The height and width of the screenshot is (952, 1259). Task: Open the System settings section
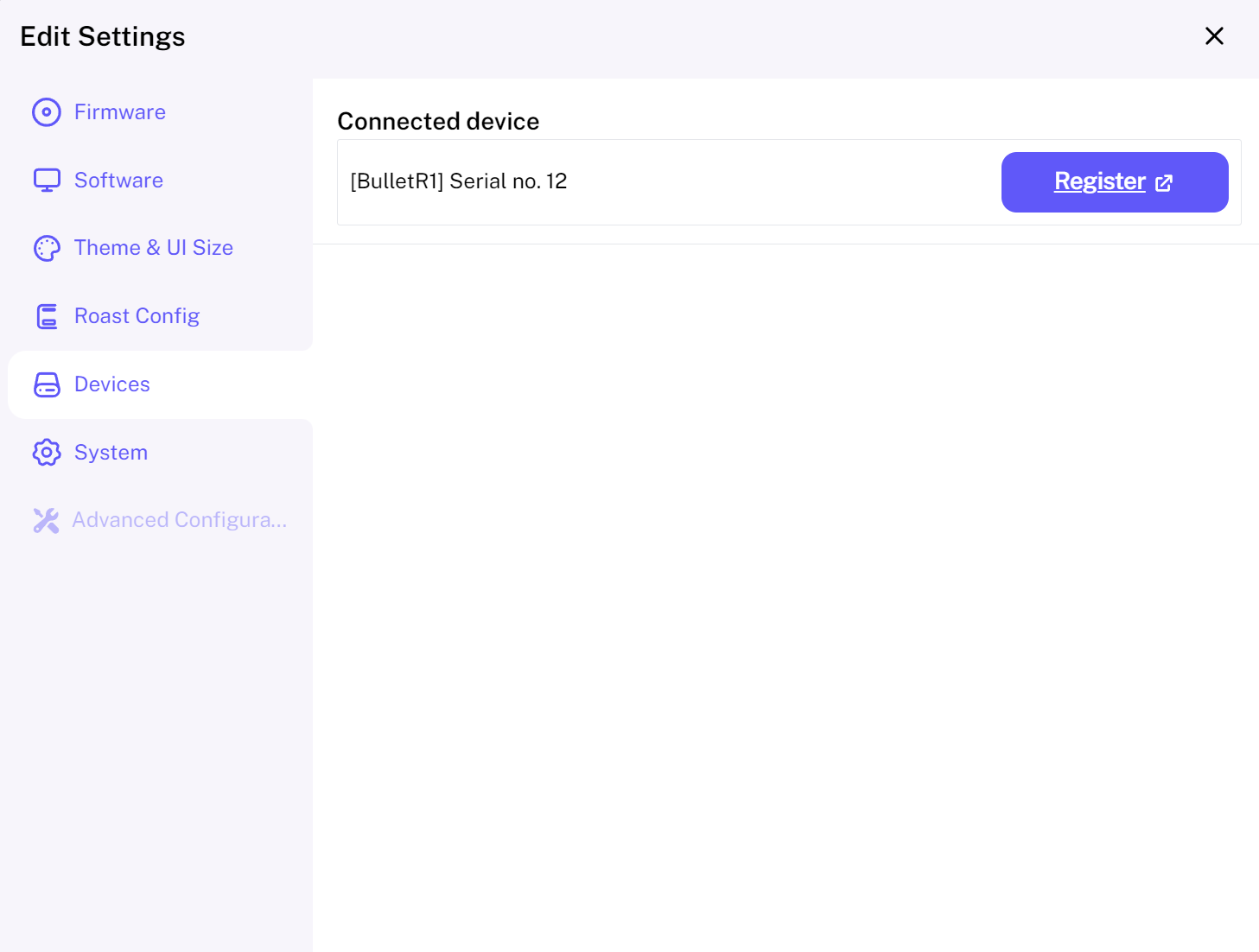(111, 453)
